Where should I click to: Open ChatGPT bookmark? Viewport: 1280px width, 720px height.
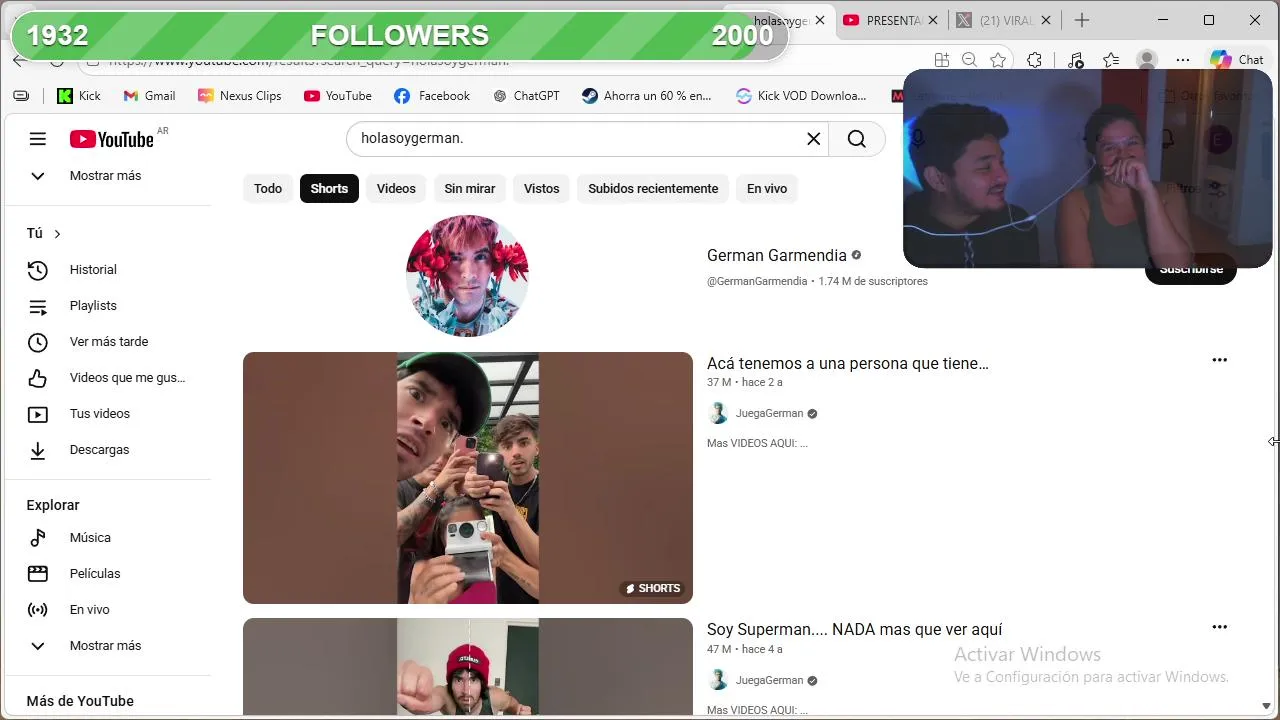tap(526, 96)
